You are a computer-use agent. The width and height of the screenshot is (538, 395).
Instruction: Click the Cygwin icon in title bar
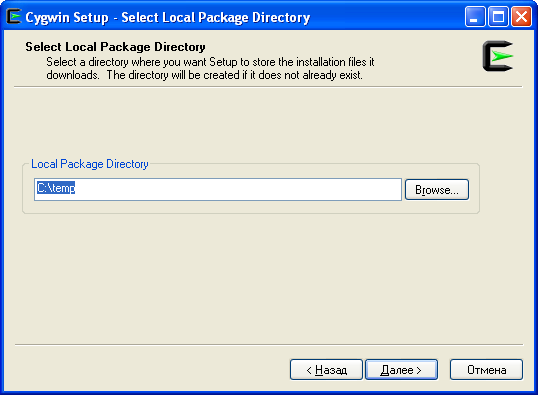tap(14, 16)
